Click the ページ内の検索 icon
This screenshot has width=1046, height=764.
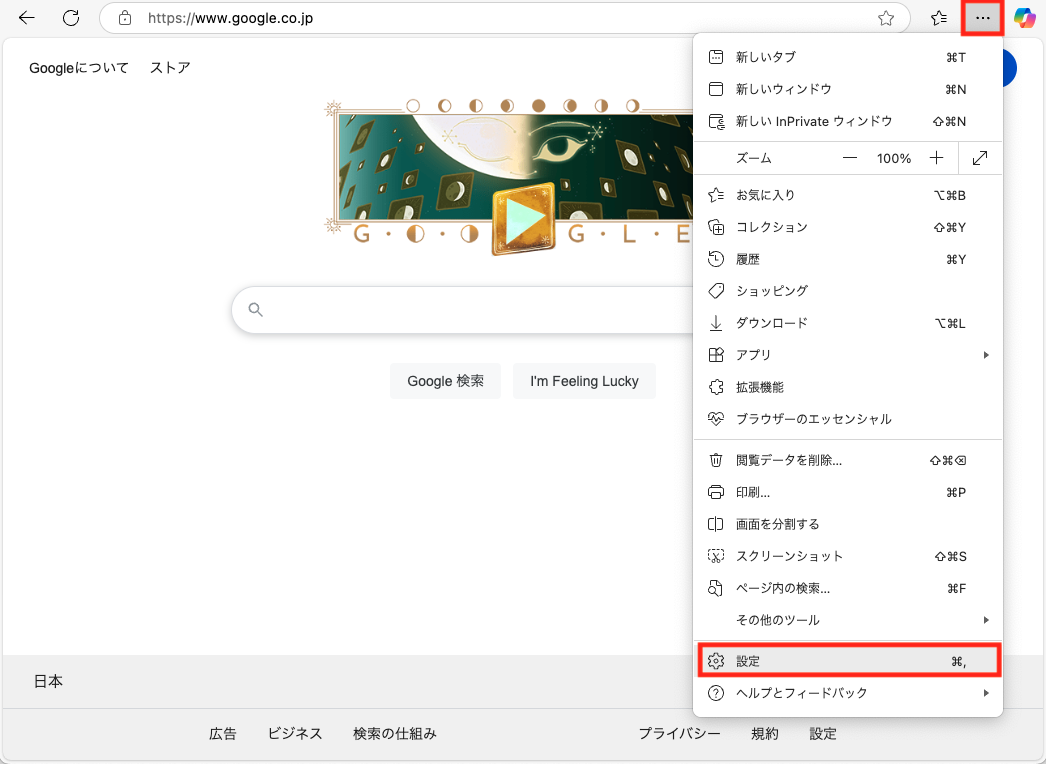(x=716, y=588)
